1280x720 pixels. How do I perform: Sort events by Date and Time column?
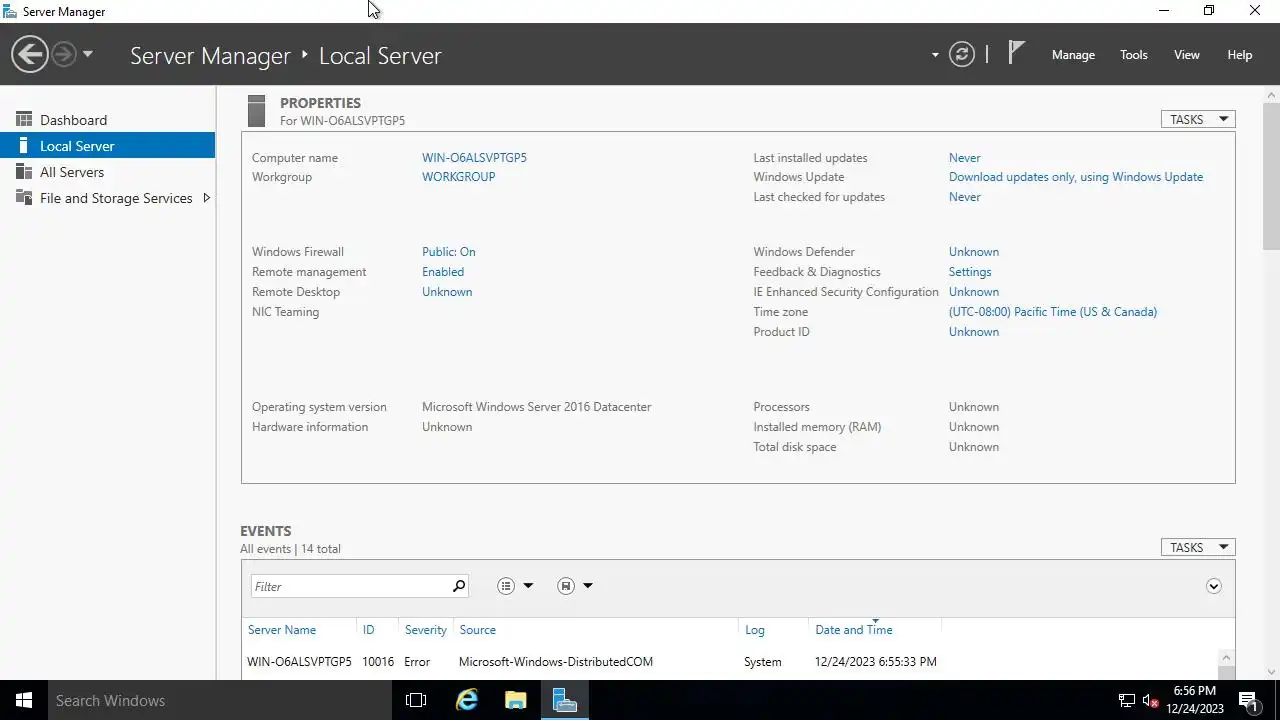click(854, 630)
